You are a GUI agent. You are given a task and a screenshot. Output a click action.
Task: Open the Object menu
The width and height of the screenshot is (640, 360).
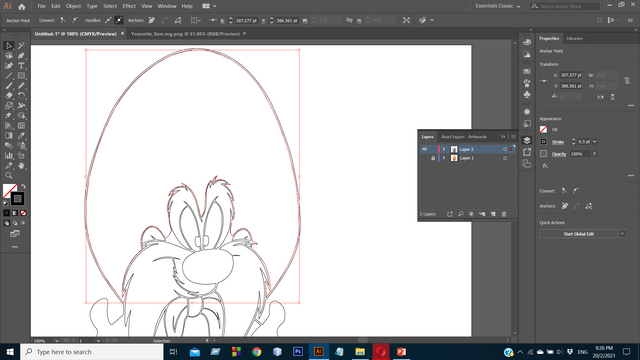[x=73, y=6]
